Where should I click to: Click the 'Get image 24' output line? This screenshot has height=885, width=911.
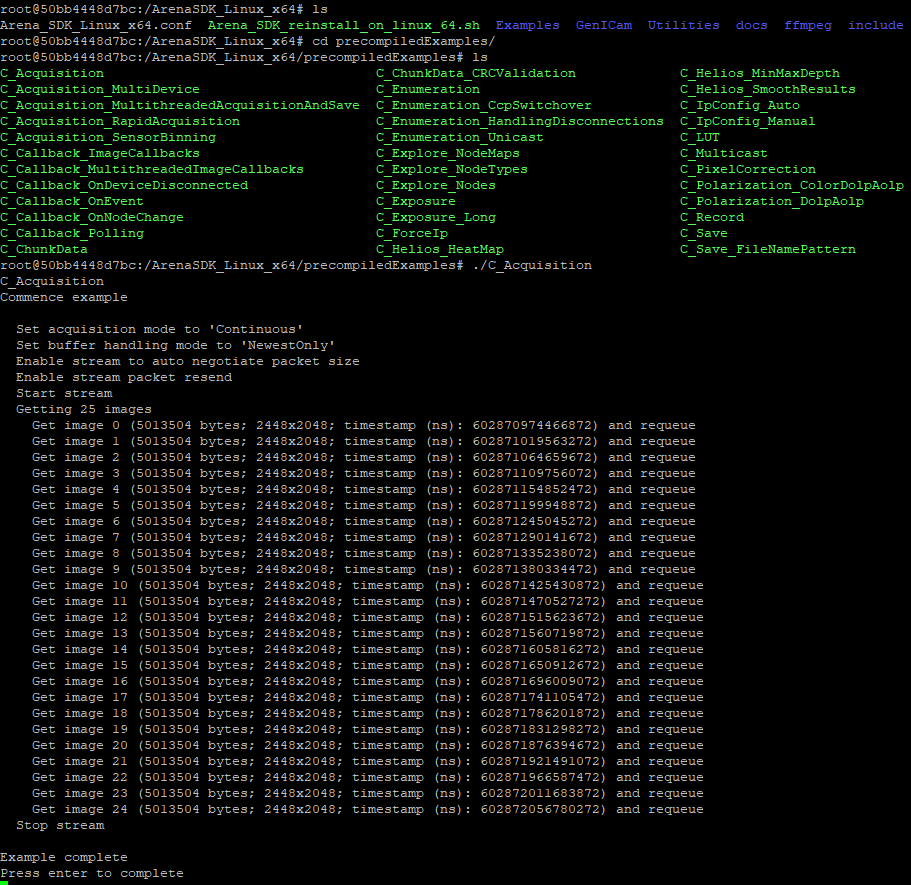(367, 809)
